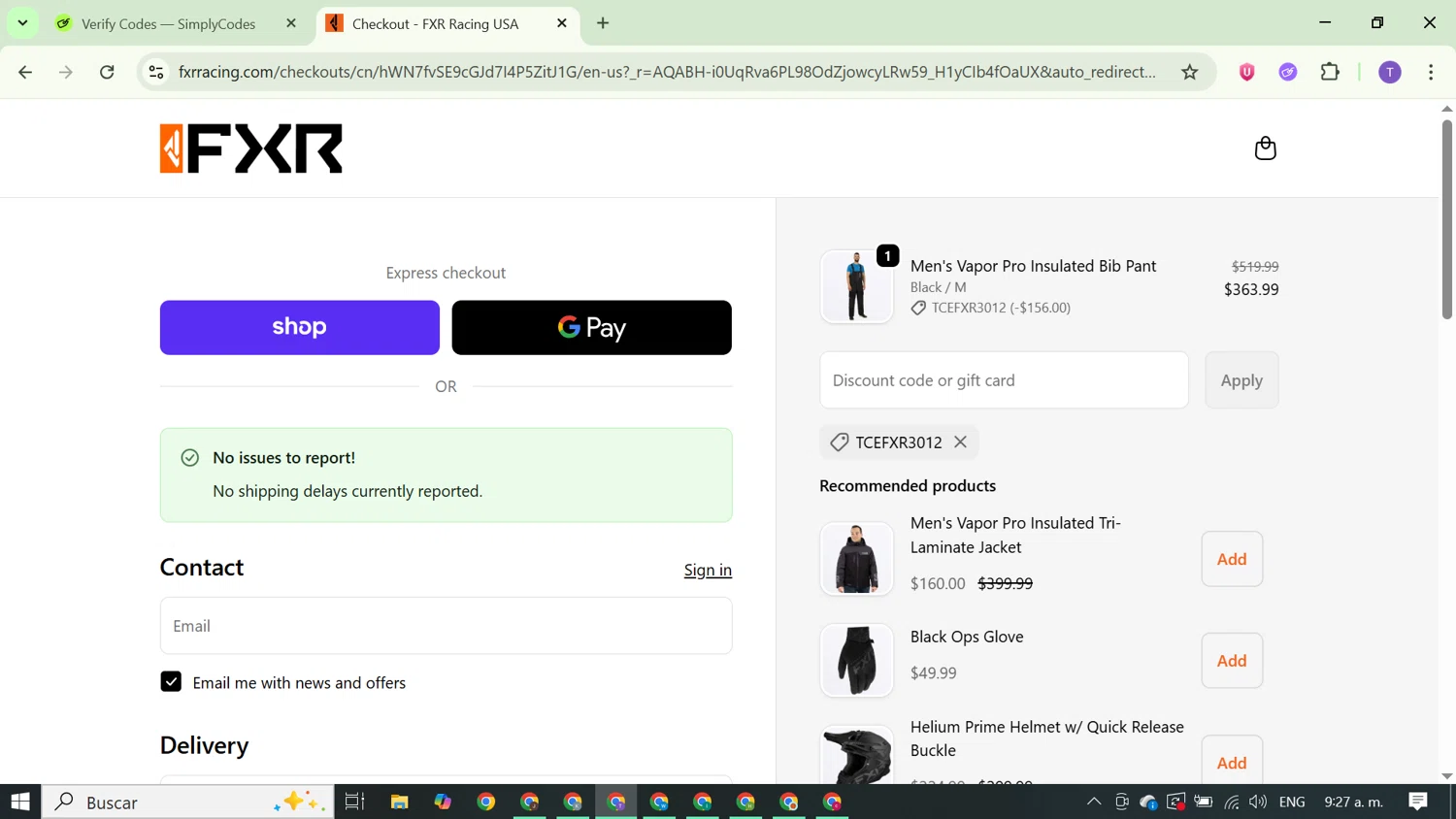
Task: Add Men's Vapor Pro Tri-Laminate Jacket
Action: (1232, 559)
